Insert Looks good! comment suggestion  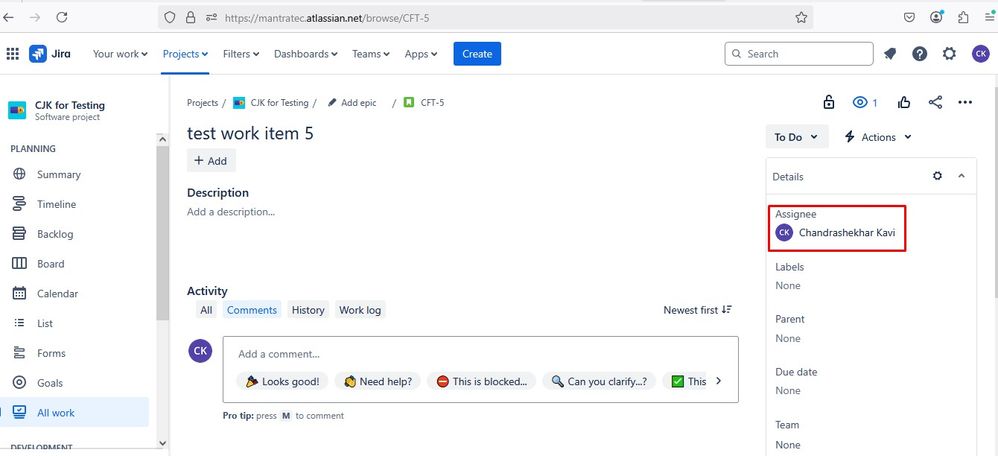[x=283, y=381]
